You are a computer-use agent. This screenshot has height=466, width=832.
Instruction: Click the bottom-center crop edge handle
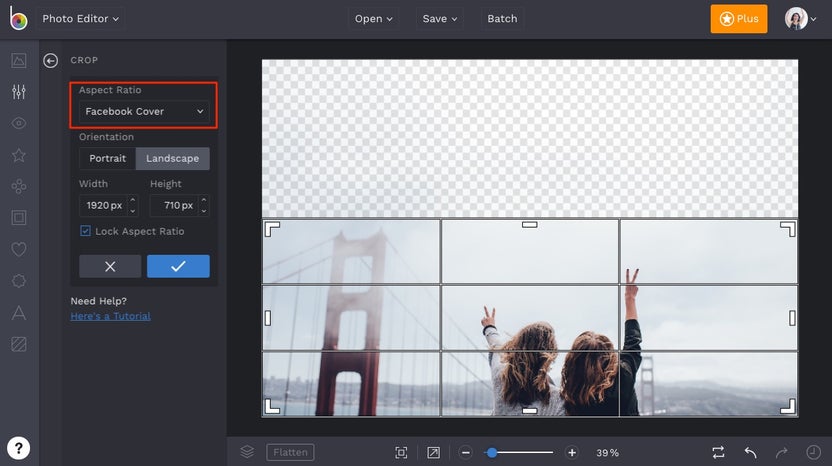pyautogui.click(x=530, y=410)
